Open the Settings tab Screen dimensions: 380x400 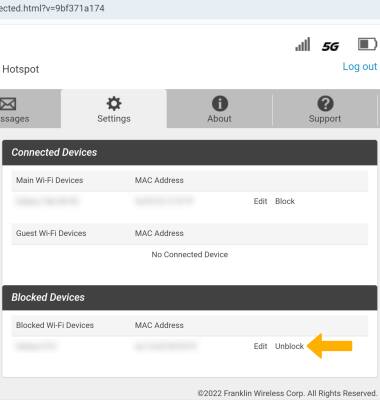click(114, 109)
